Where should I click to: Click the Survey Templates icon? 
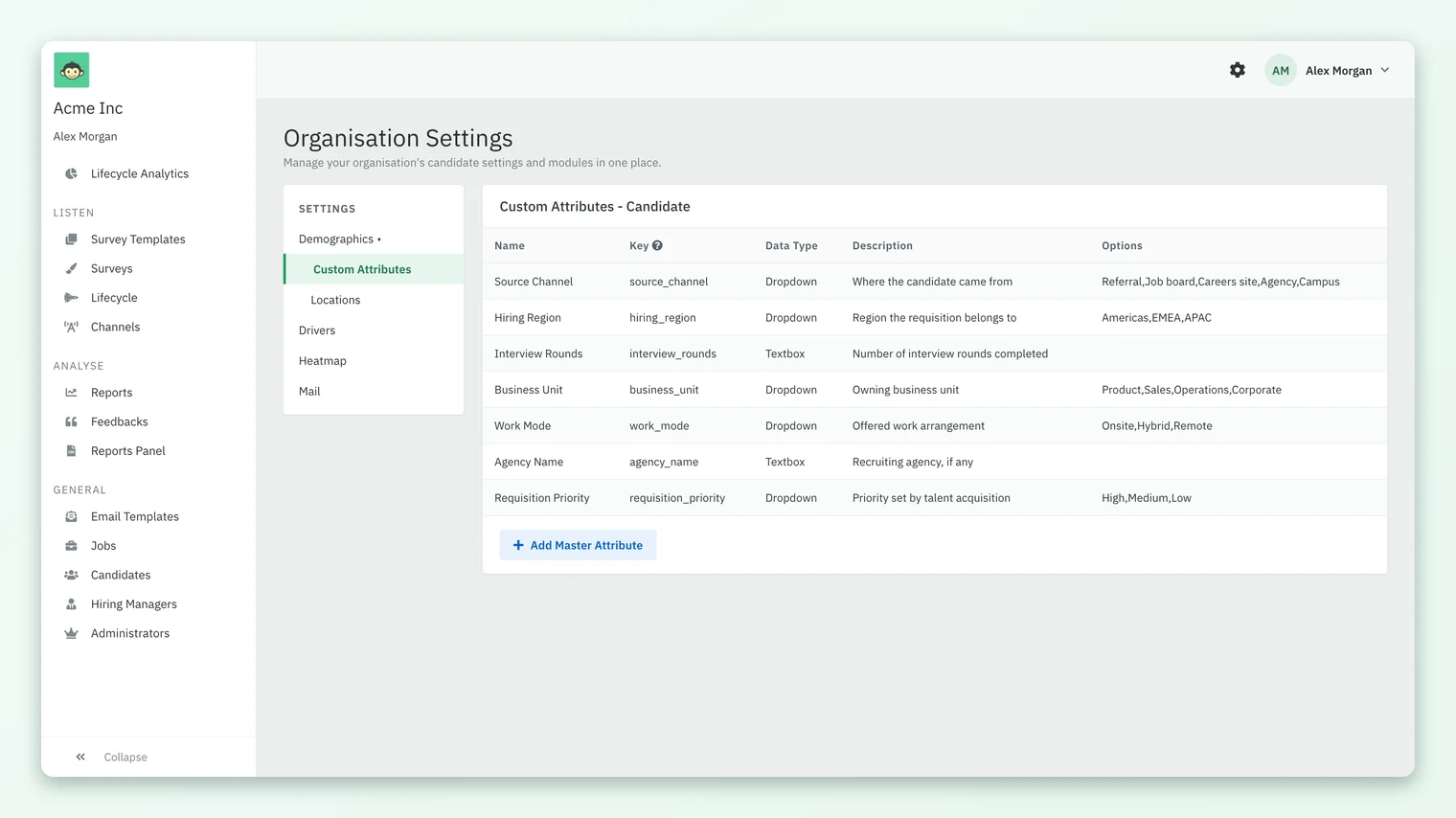pos(71,239)
